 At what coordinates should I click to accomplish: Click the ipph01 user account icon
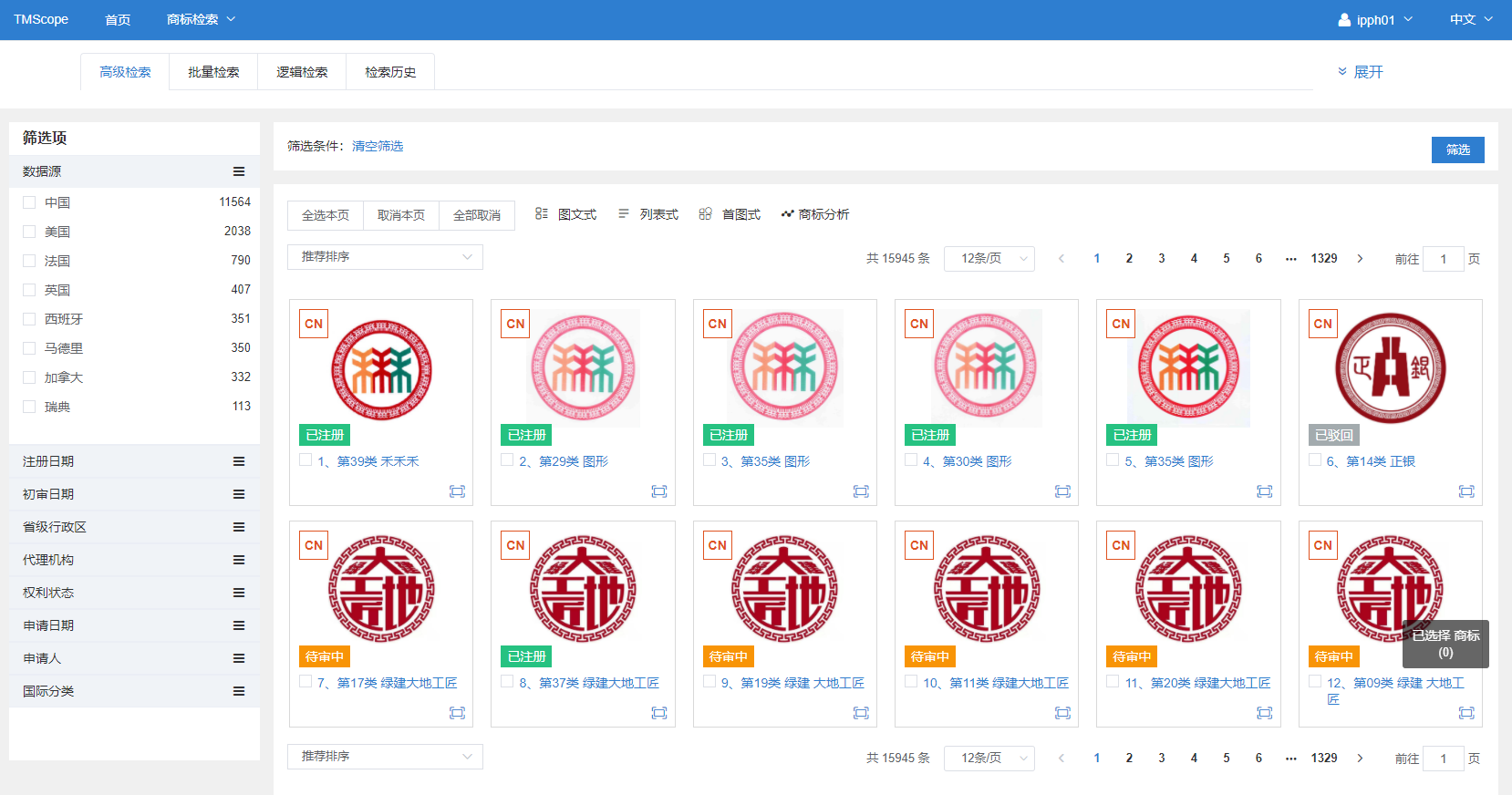pyautogui.click(x=1344, y=19)
